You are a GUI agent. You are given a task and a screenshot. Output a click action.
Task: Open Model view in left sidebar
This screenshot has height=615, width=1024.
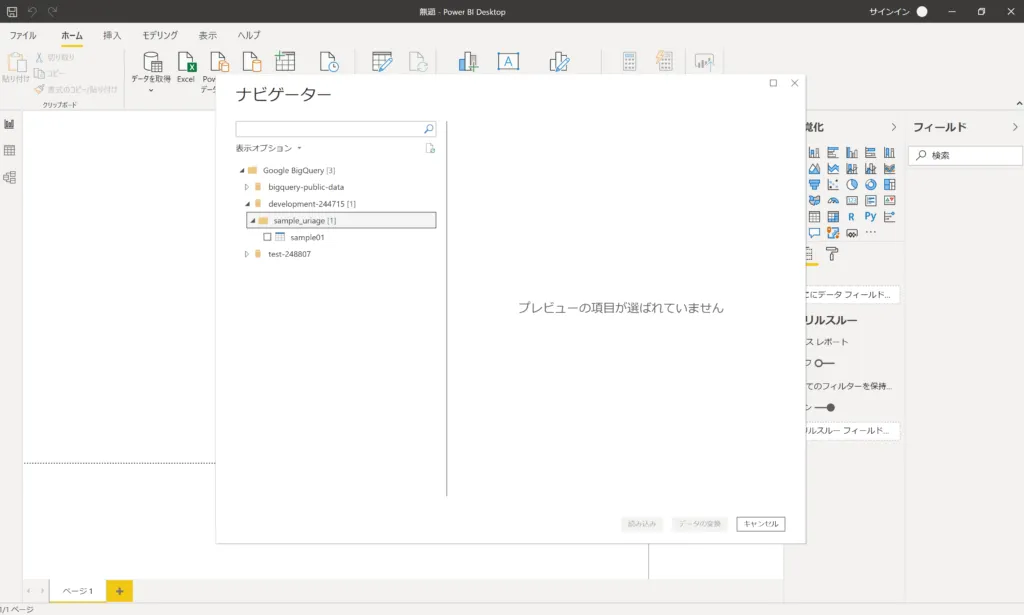click(9, 178)
